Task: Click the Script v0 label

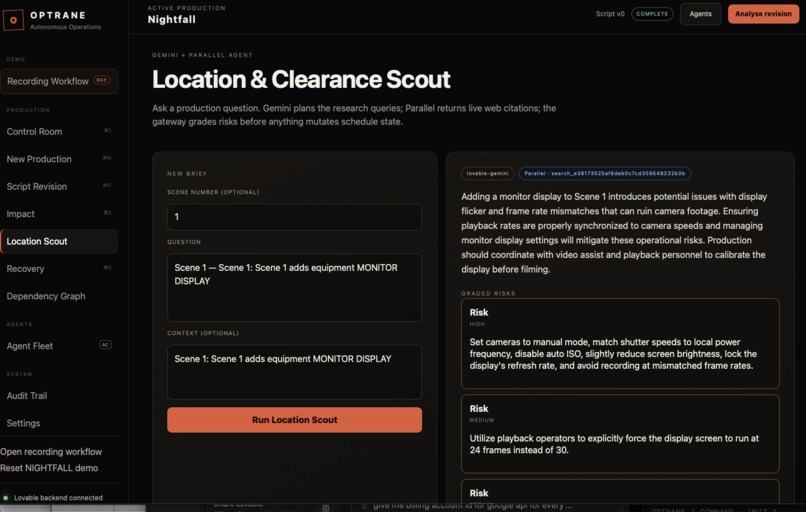Action: point(610,14)
